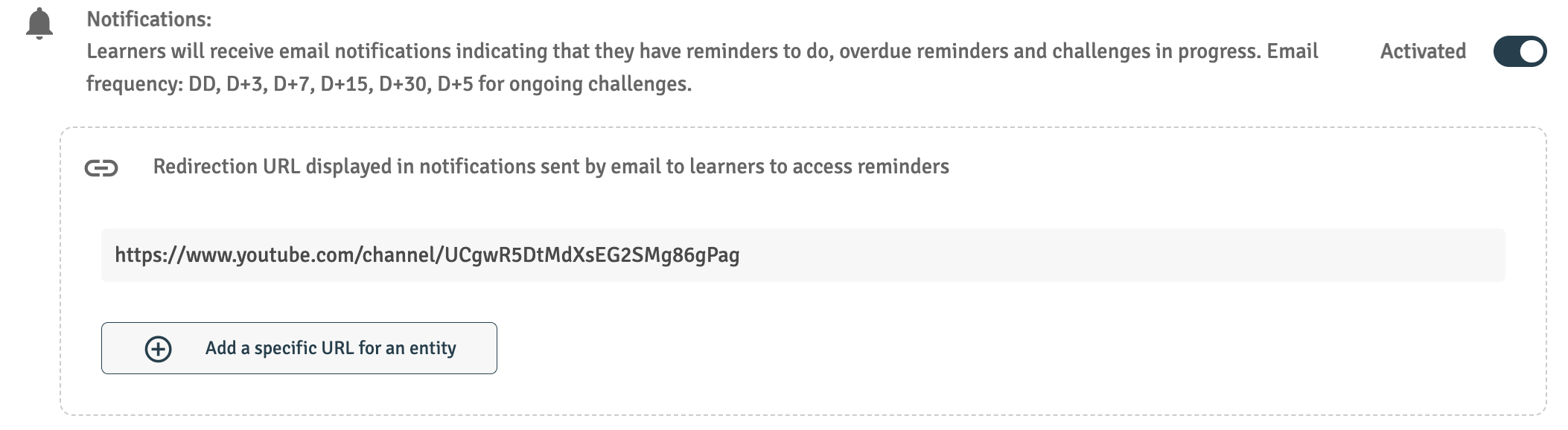The width and height of the screenshot is (1568, 430).
Task: Click the 'Activated' status label
Action: tap(1423, 51)
